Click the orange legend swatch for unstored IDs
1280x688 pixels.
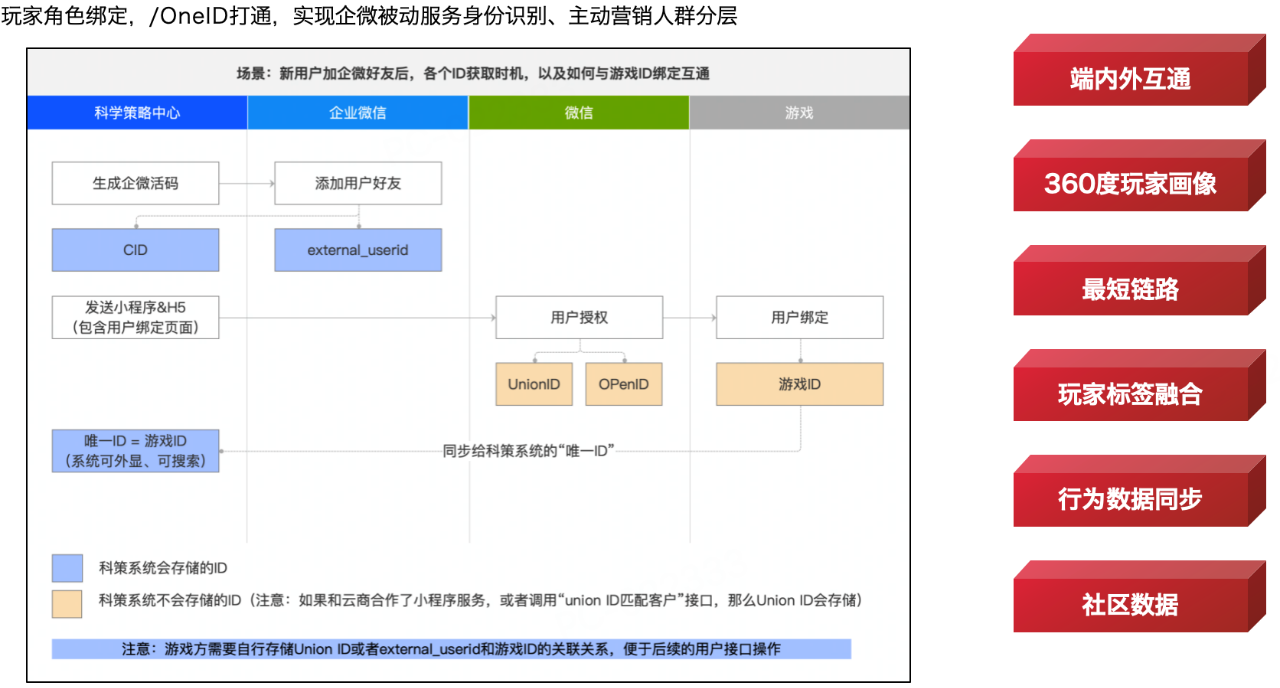click(68, 602)
